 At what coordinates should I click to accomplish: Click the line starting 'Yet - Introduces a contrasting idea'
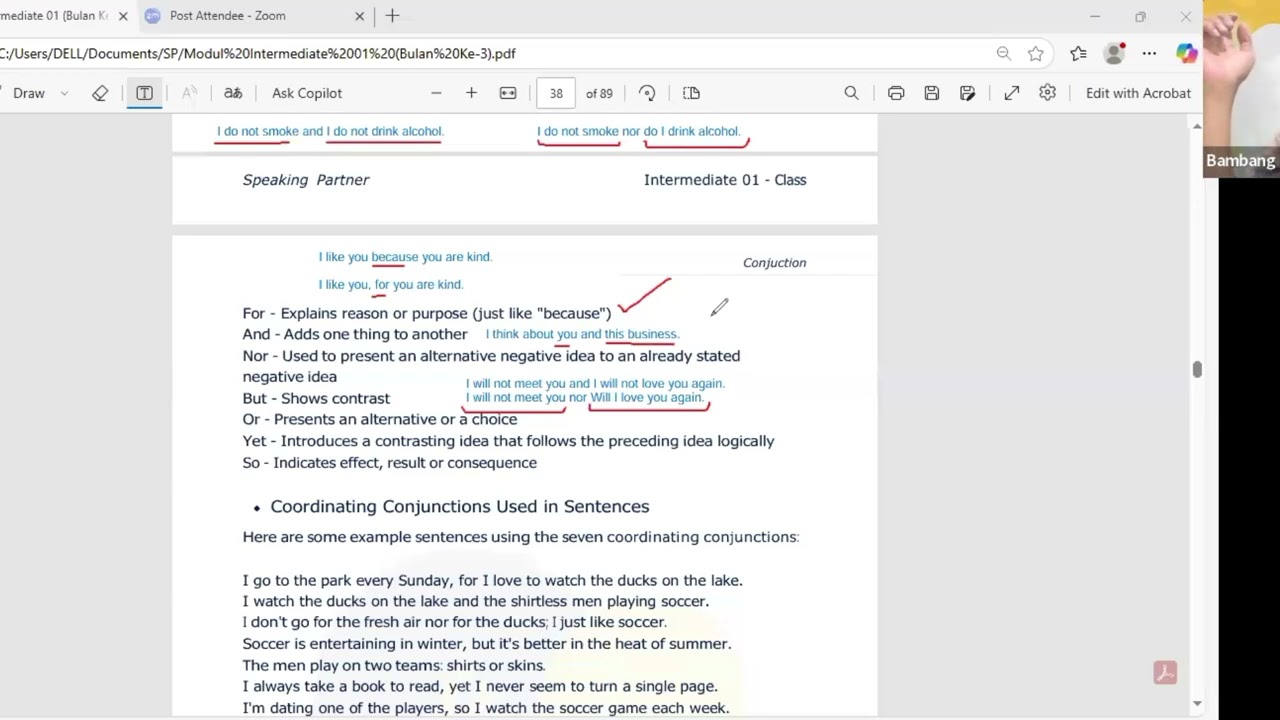508,441
